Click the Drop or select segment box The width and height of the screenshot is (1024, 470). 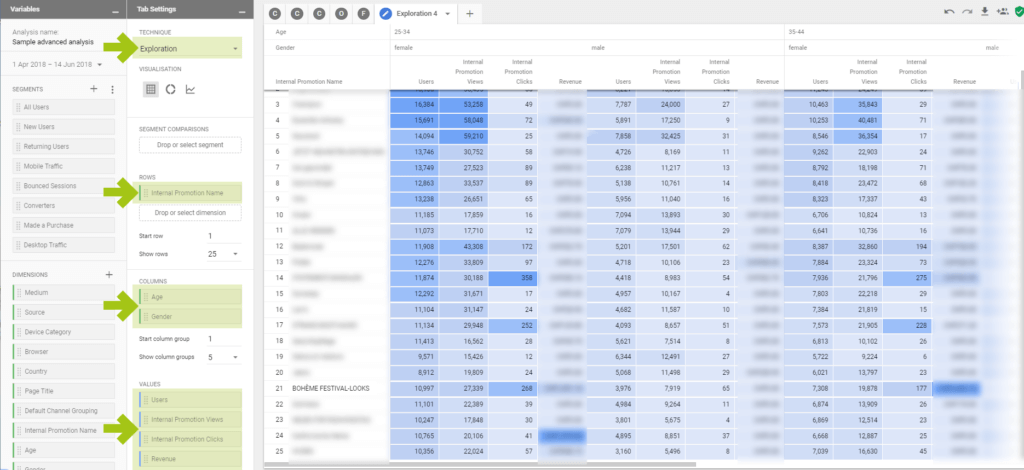tap(190, 146)
